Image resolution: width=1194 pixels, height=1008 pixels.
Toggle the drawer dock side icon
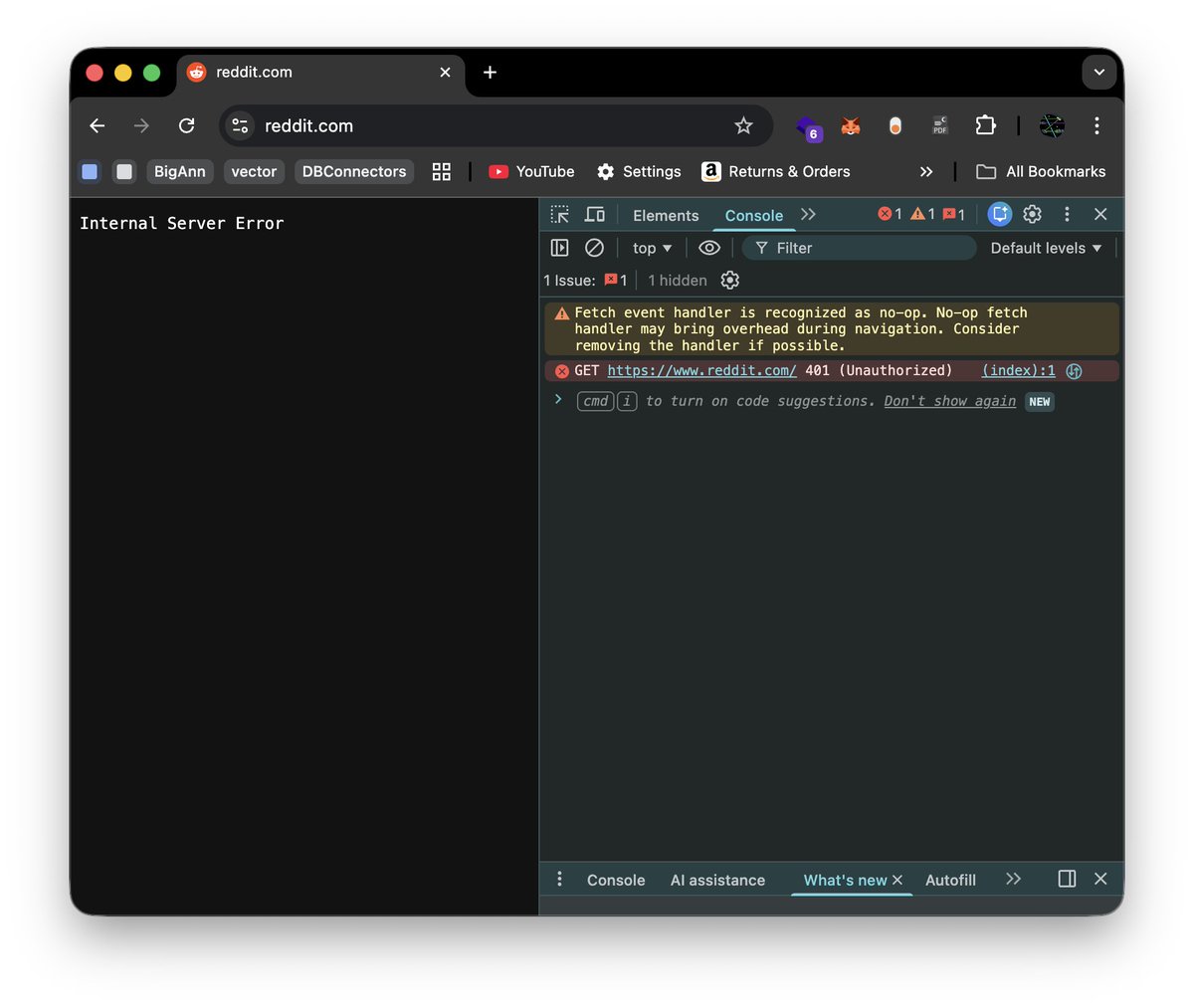pos(1067,879)
